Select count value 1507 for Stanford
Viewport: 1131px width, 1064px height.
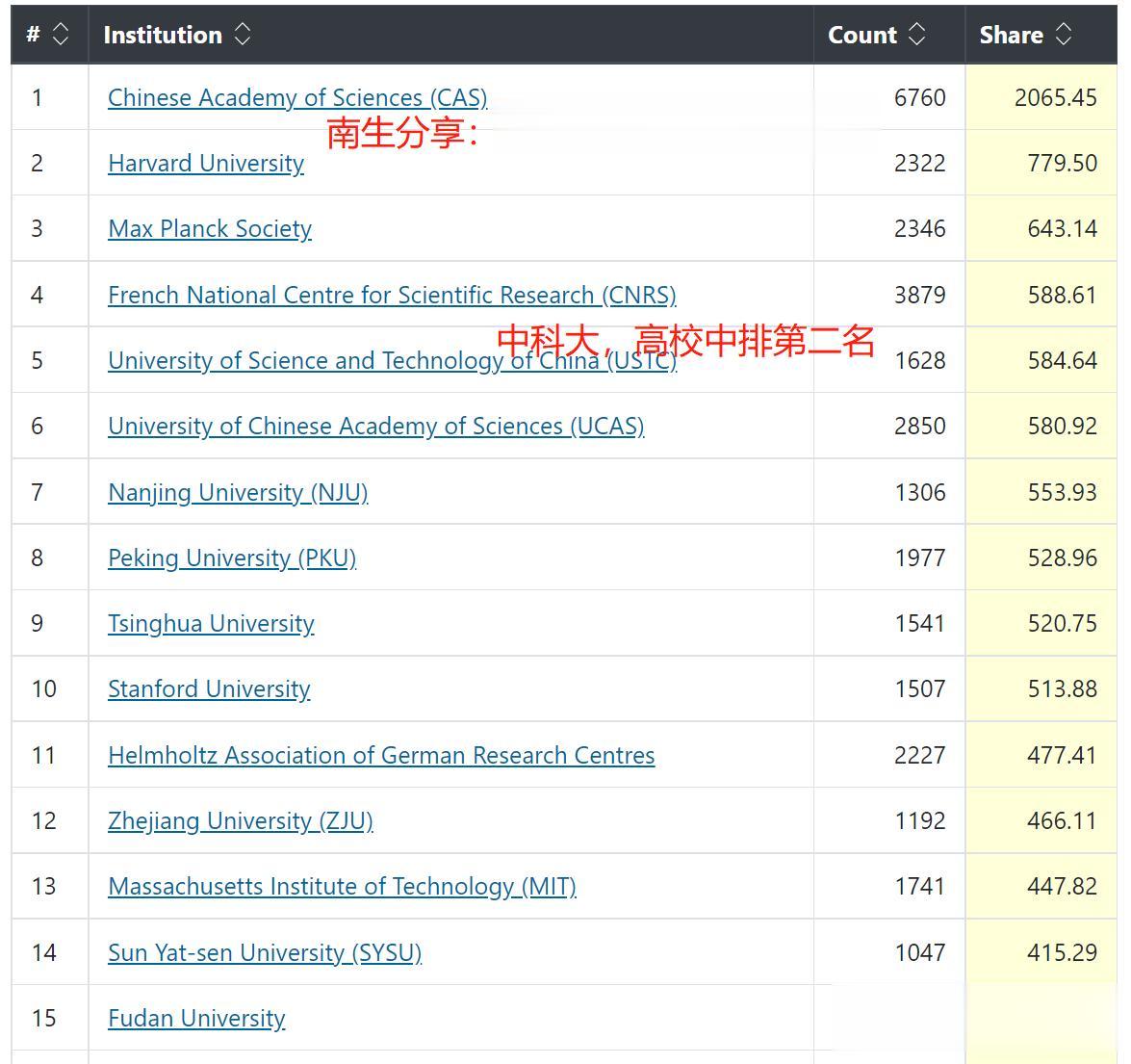click(x=919, y=688)
